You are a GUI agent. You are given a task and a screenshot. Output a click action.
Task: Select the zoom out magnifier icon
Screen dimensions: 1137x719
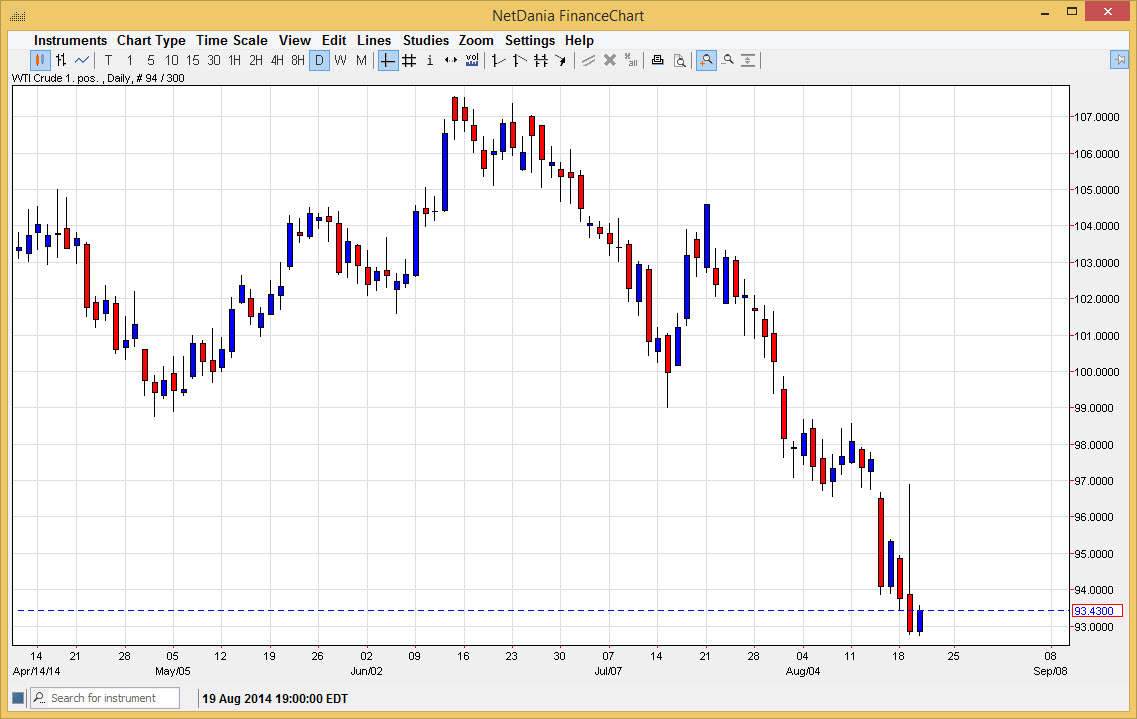(728, 60)
